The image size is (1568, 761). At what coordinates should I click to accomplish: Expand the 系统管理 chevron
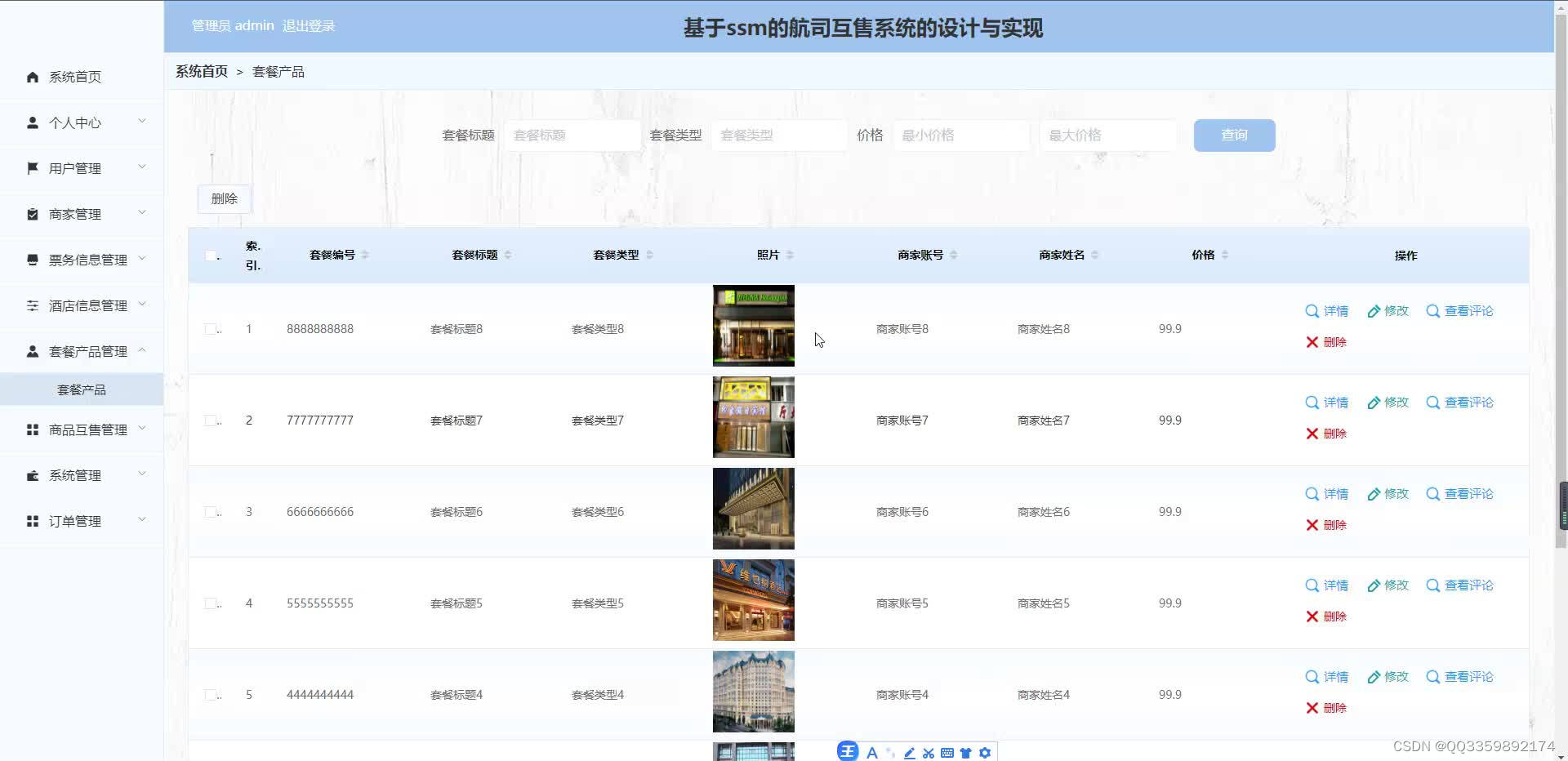point(142,474)
